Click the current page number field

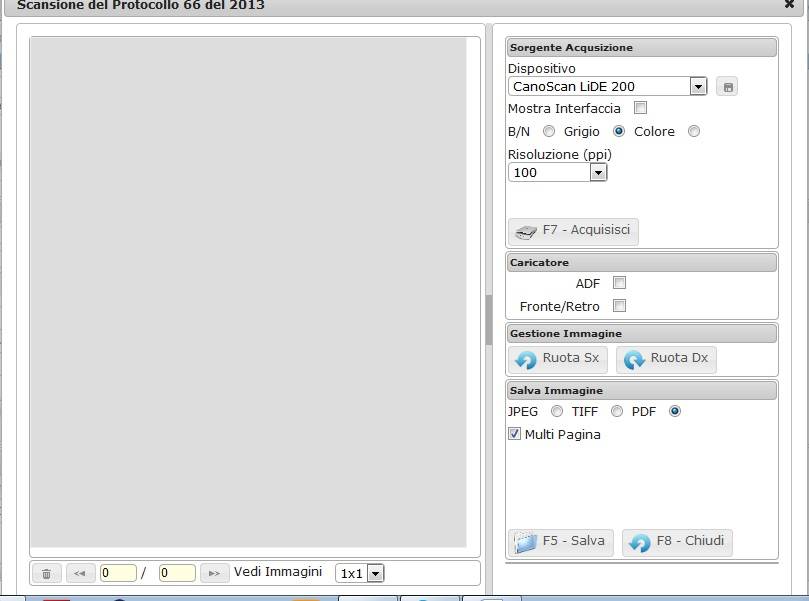point(118,573)
